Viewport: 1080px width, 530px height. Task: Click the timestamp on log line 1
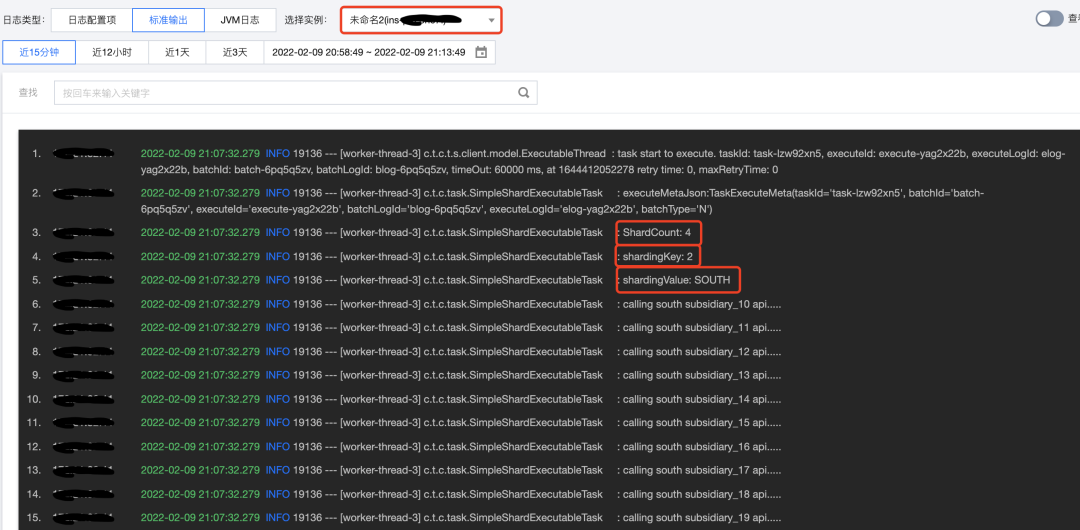pyautogui.click(x=200, y=154)
